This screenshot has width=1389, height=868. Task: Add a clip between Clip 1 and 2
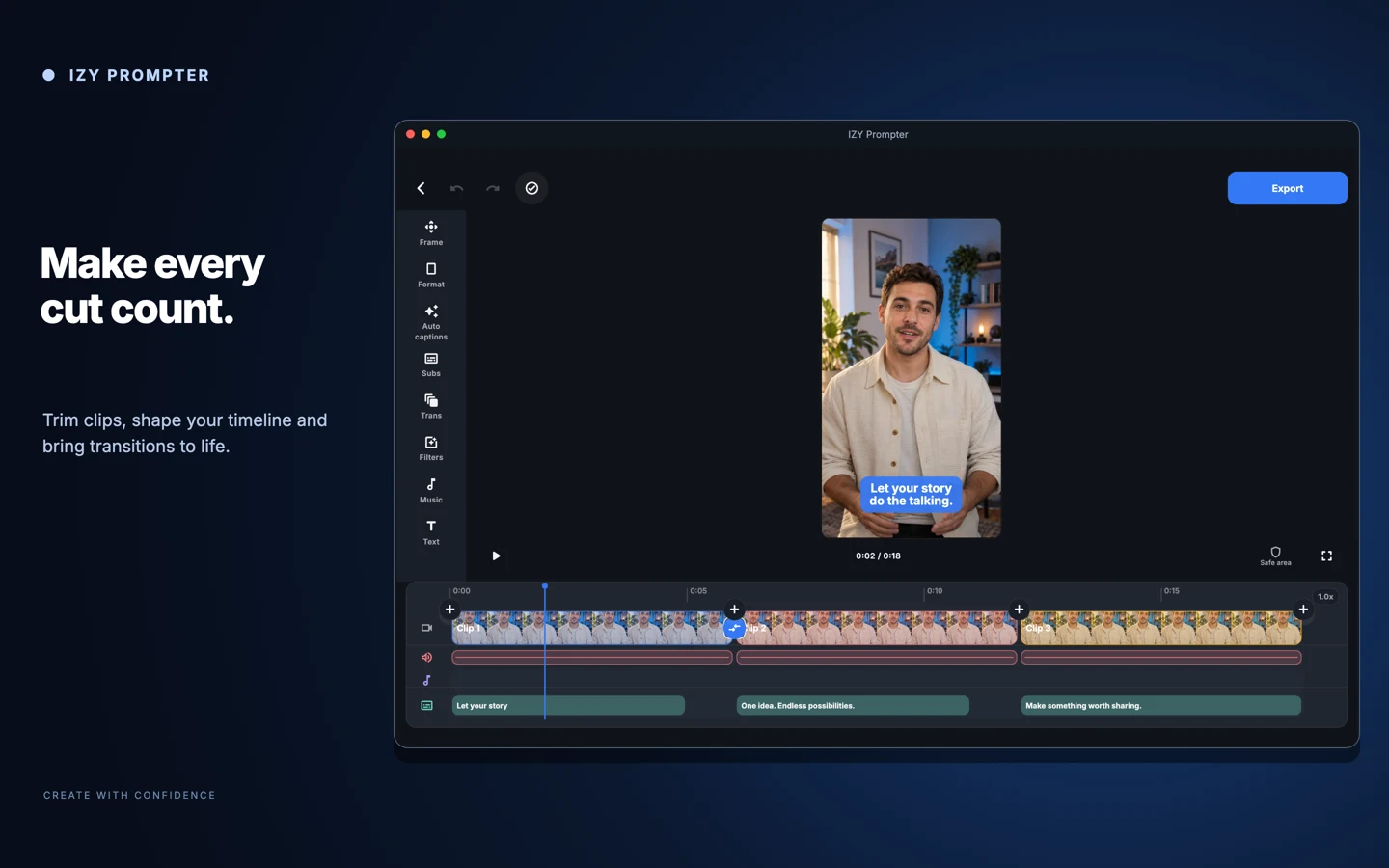pyautogui.click(x=734, y=610)
